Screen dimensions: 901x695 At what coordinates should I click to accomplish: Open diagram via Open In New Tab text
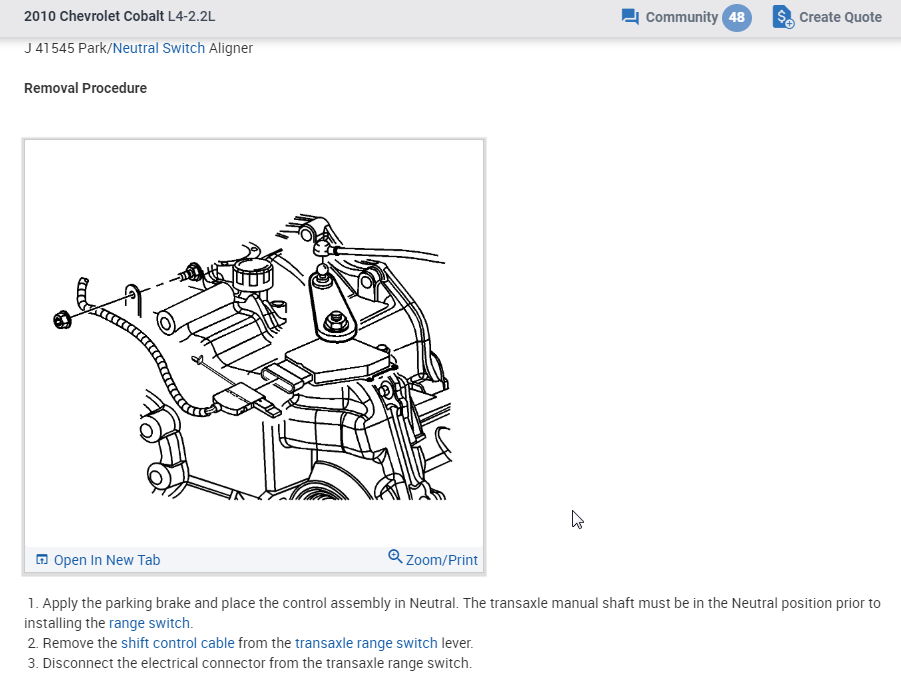click(106, 560)
